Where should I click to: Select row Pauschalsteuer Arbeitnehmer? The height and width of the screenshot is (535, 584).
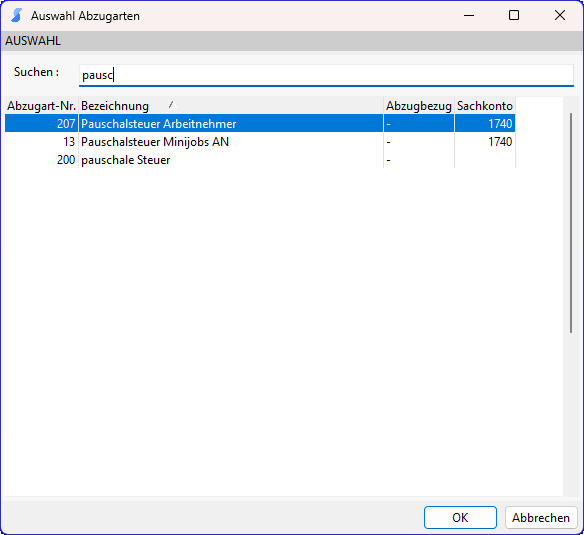pos(260,123)
